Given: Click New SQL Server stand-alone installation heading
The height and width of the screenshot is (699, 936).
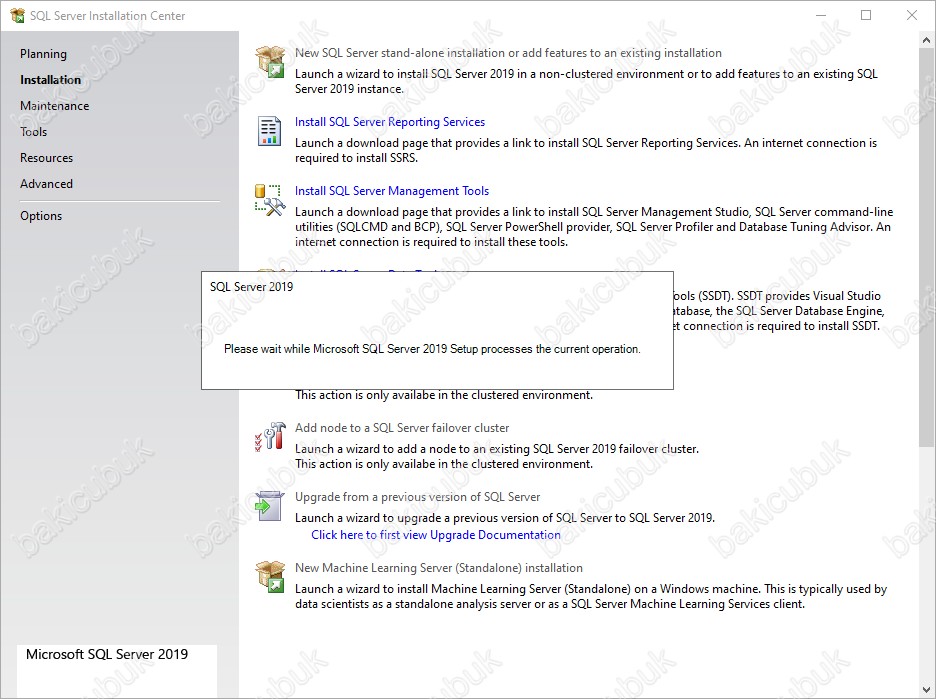Looking at the screenshot, I should [508, 53].
